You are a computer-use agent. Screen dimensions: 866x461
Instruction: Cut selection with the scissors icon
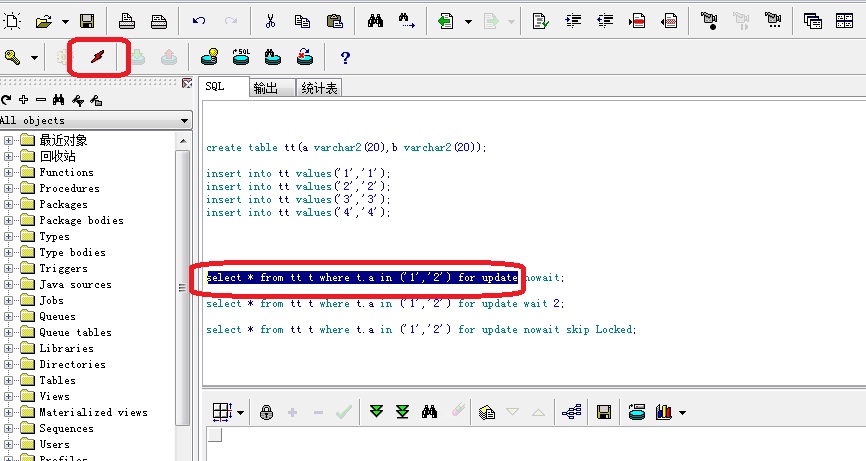click(270, 21)
